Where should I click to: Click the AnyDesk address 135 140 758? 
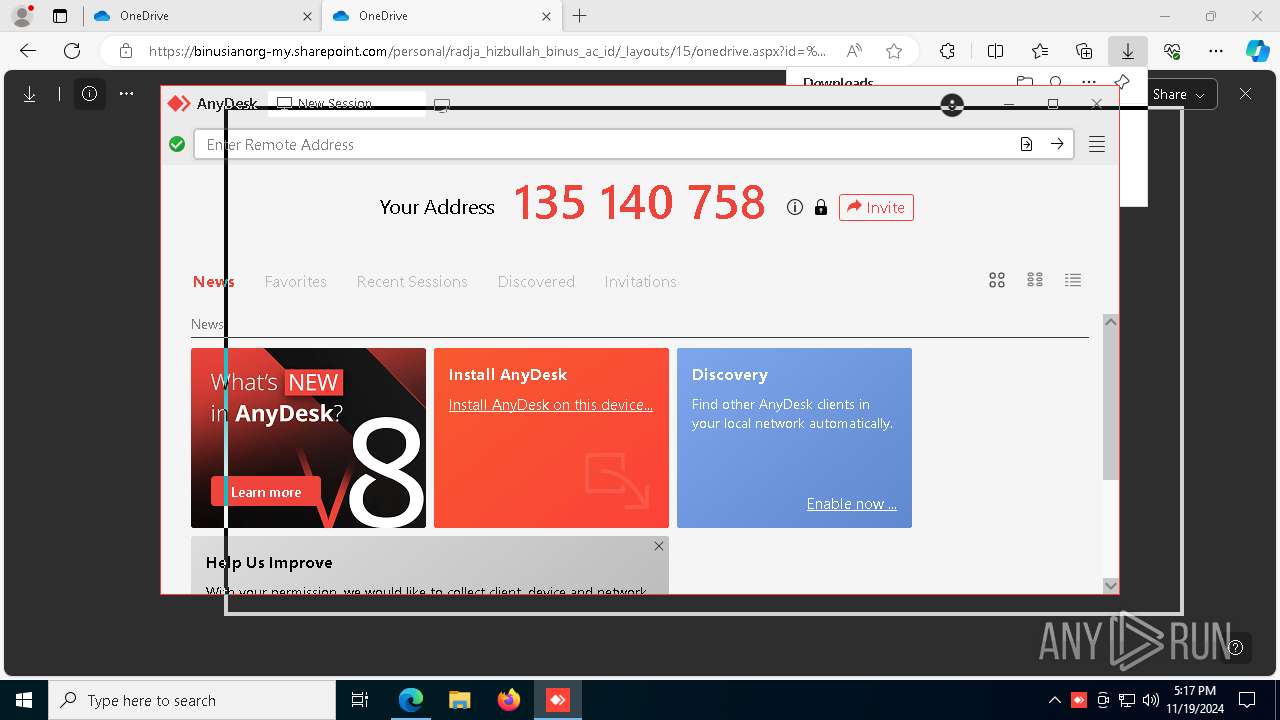tap(639, 204)
